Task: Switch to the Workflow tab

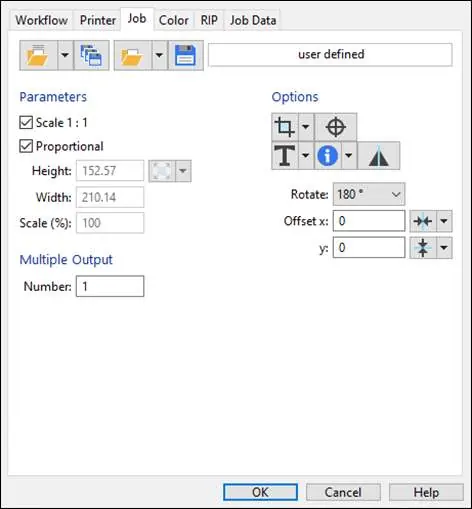Action: (41, 20)
